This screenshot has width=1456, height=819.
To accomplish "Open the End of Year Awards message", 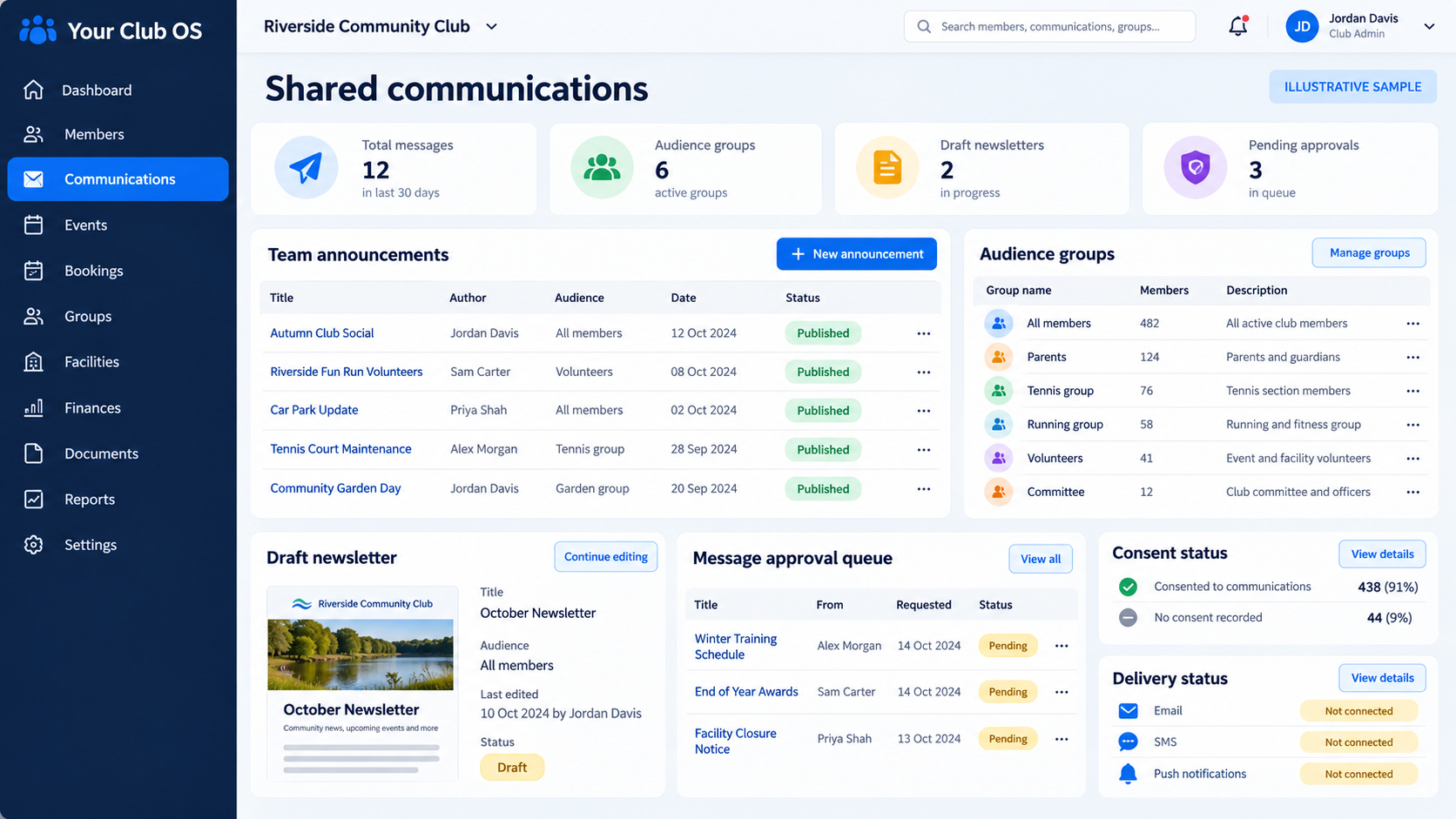I will pyautogui.click(x=746, y=692).
